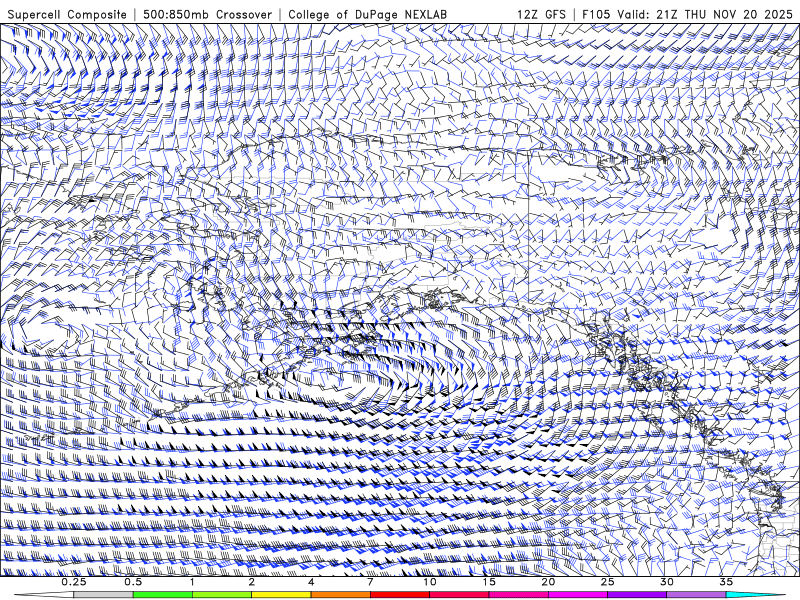
Task: Select the orange 4–7 color bar segment
Action: (340, 595)
